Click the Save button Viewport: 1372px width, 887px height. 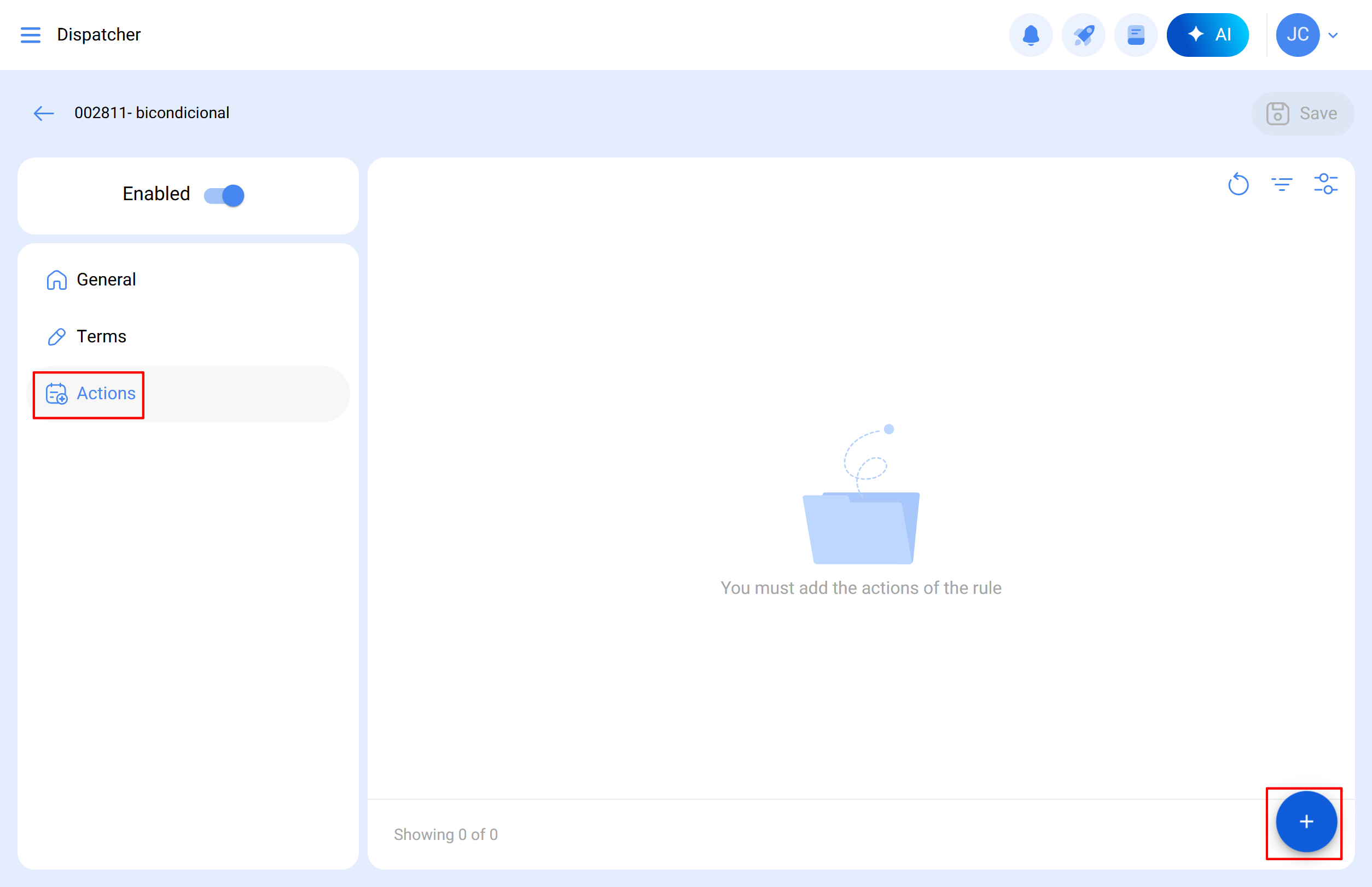[x=1303, y=113]
